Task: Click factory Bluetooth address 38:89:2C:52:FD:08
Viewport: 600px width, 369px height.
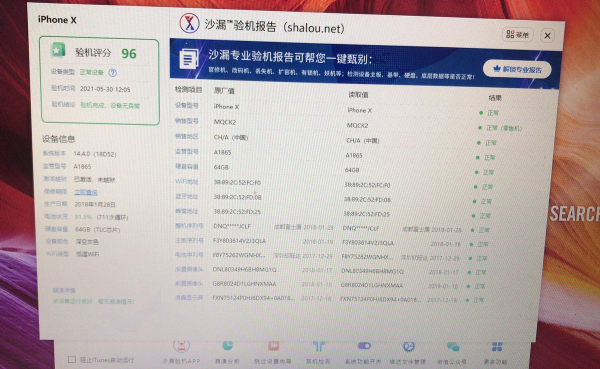Action: click(237, 197)
